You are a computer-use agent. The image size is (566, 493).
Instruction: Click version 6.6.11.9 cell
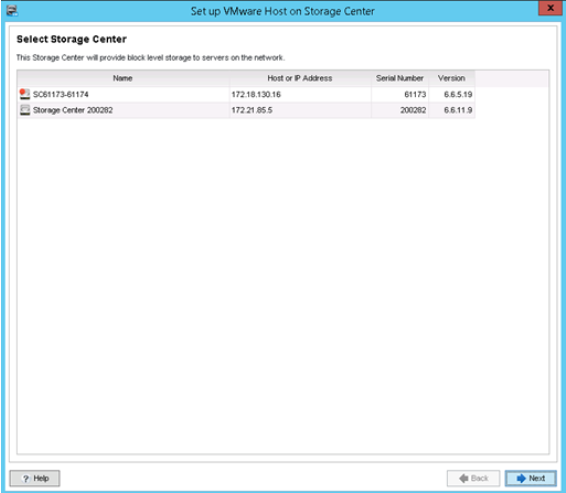[452, 110]
